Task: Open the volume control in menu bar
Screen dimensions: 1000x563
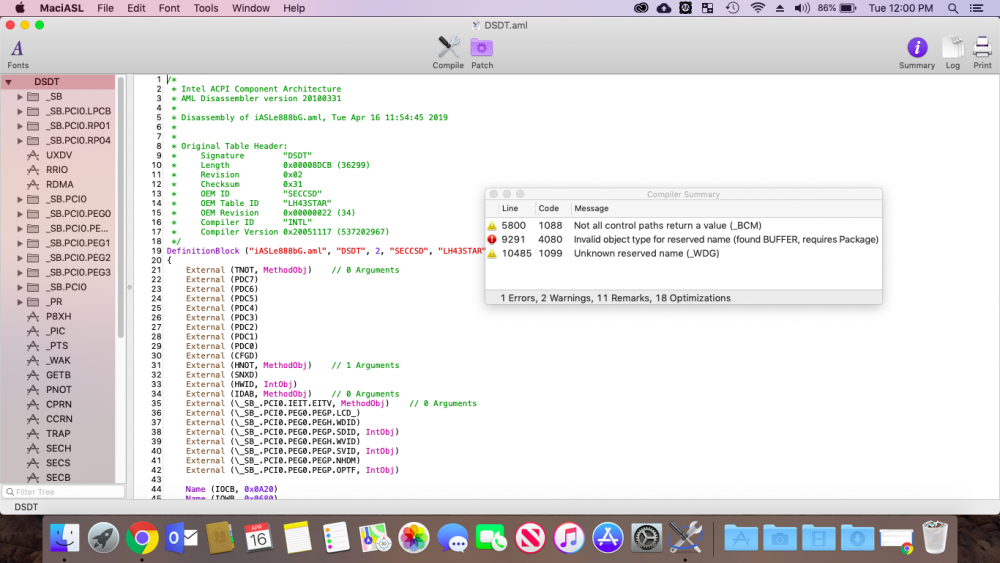Action: (x=802, y=8)
